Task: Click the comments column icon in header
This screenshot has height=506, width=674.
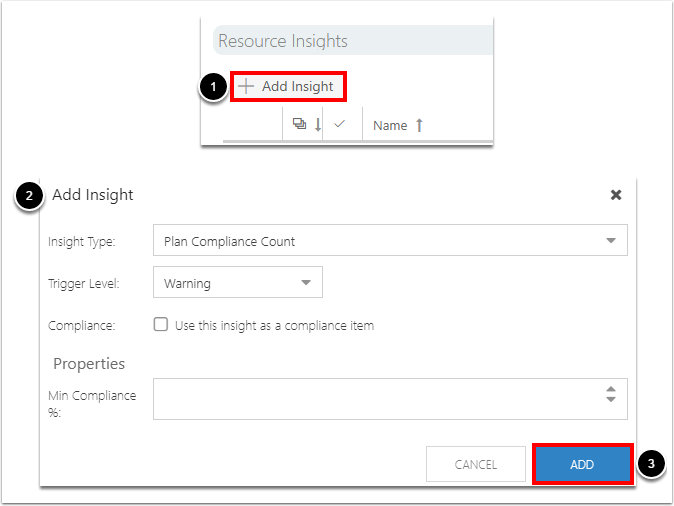Action: tap(299, 124)
